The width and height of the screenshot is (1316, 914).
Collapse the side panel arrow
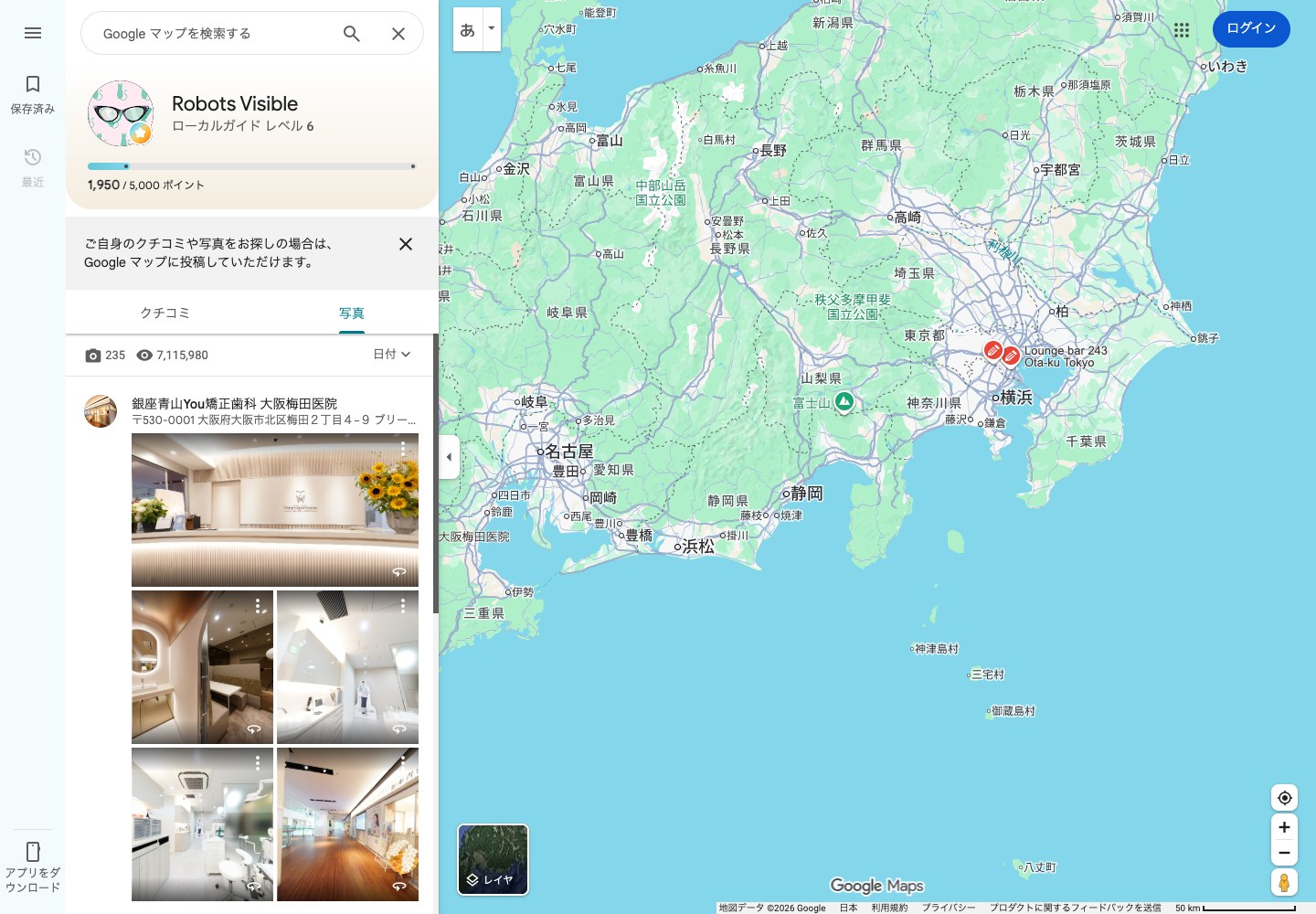[x=449, y=457]
